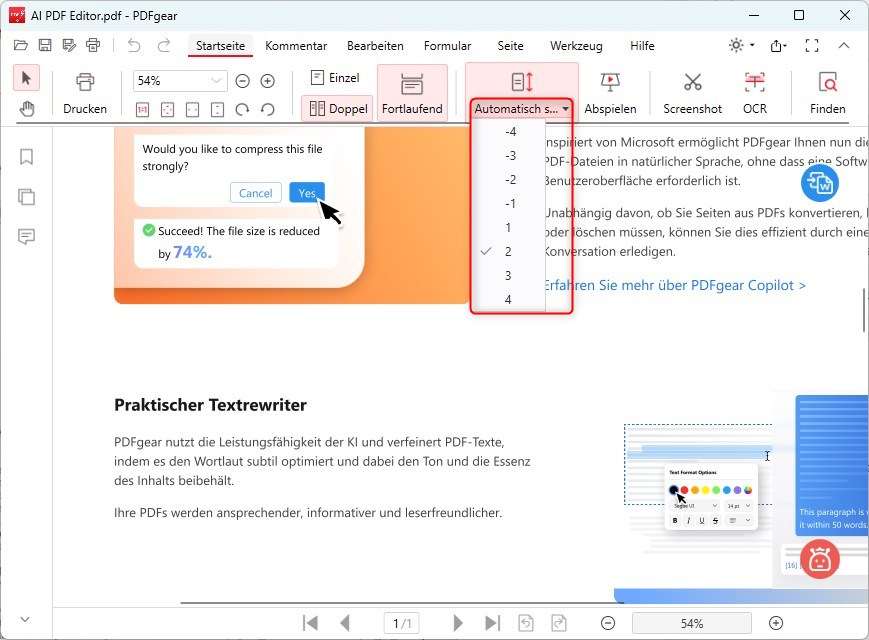Click the actual size 1:1 icon
Image resolution: width=869 pixels, height=640 pixels.
(x=142, y=110)
